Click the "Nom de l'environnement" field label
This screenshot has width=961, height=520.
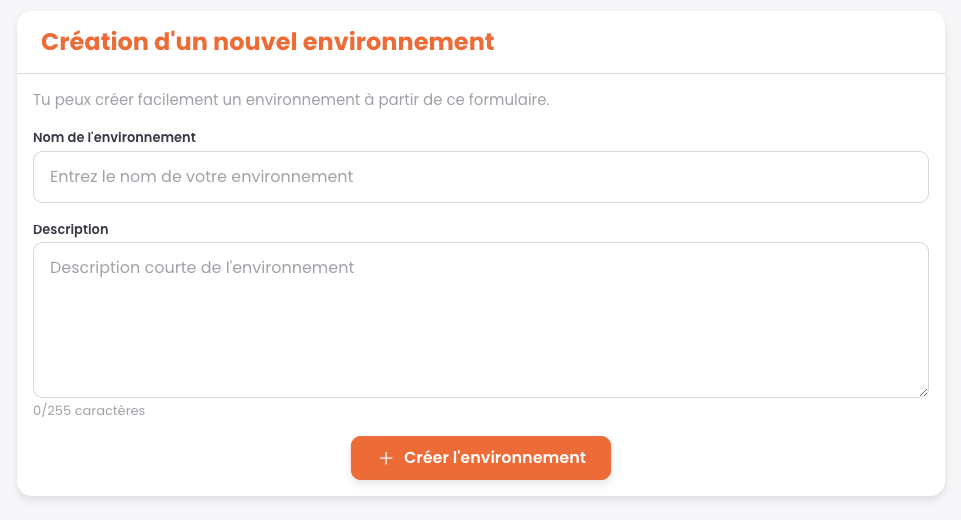pyautogui.click(x=114, y=137)
